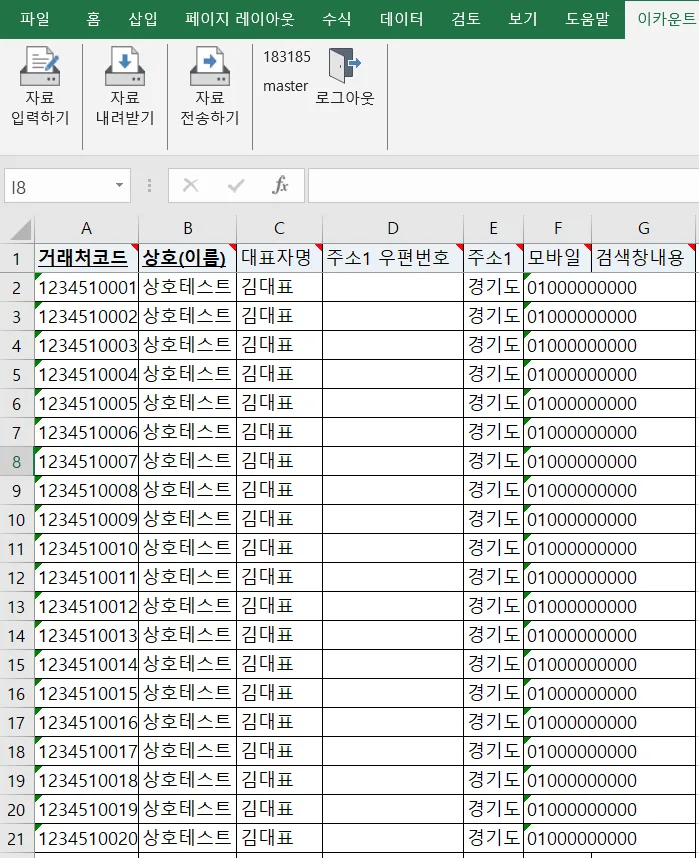The width and height of the screenshot is (699, 858).
Task: Open the 삽입 ribbon tab
Action: point(142,19)
